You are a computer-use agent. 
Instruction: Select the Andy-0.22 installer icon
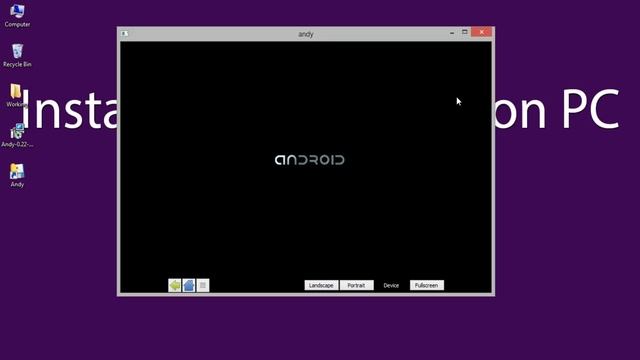17,135
